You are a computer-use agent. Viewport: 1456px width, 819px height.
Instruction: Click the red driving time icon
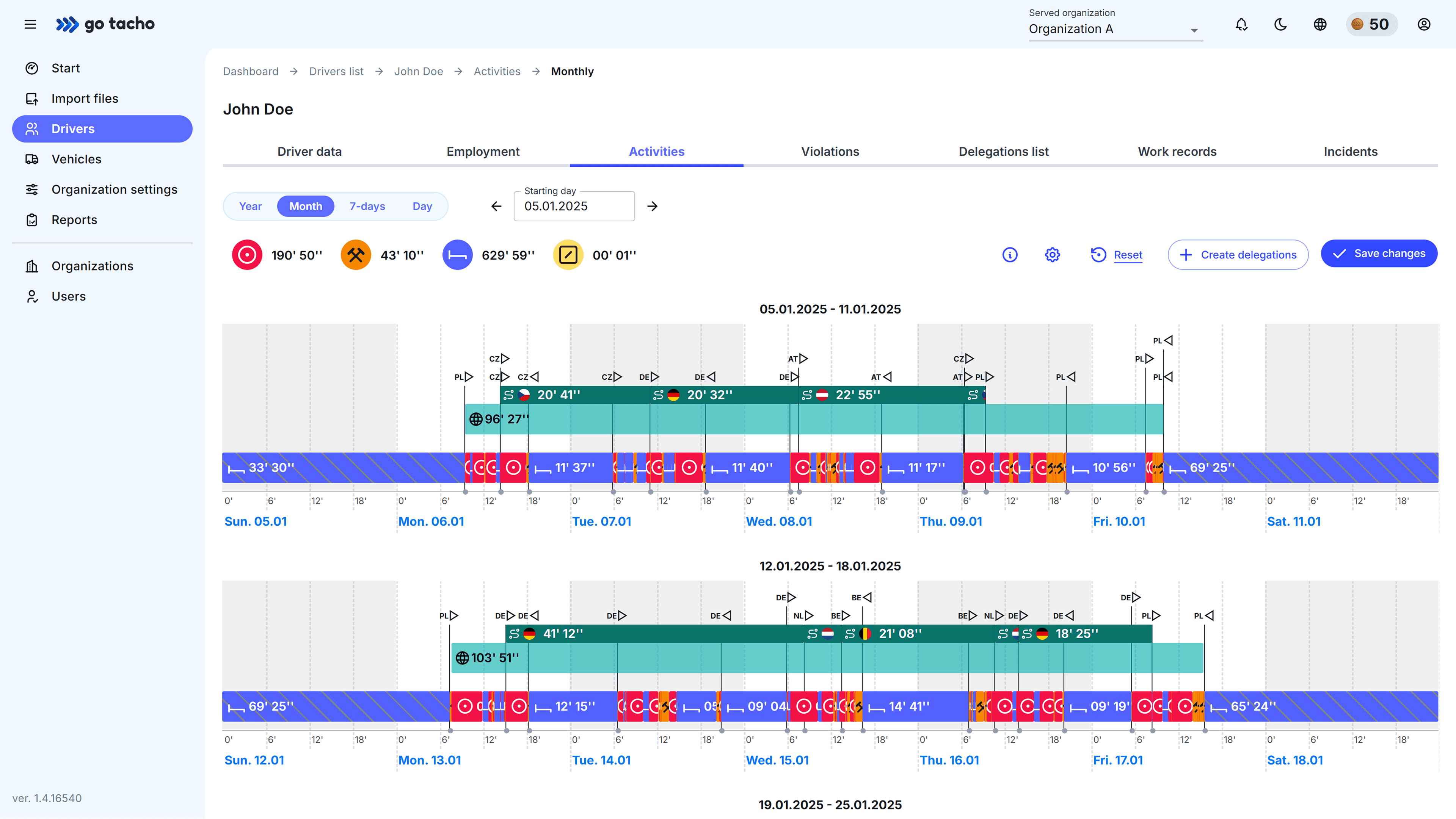click(247, 255)
